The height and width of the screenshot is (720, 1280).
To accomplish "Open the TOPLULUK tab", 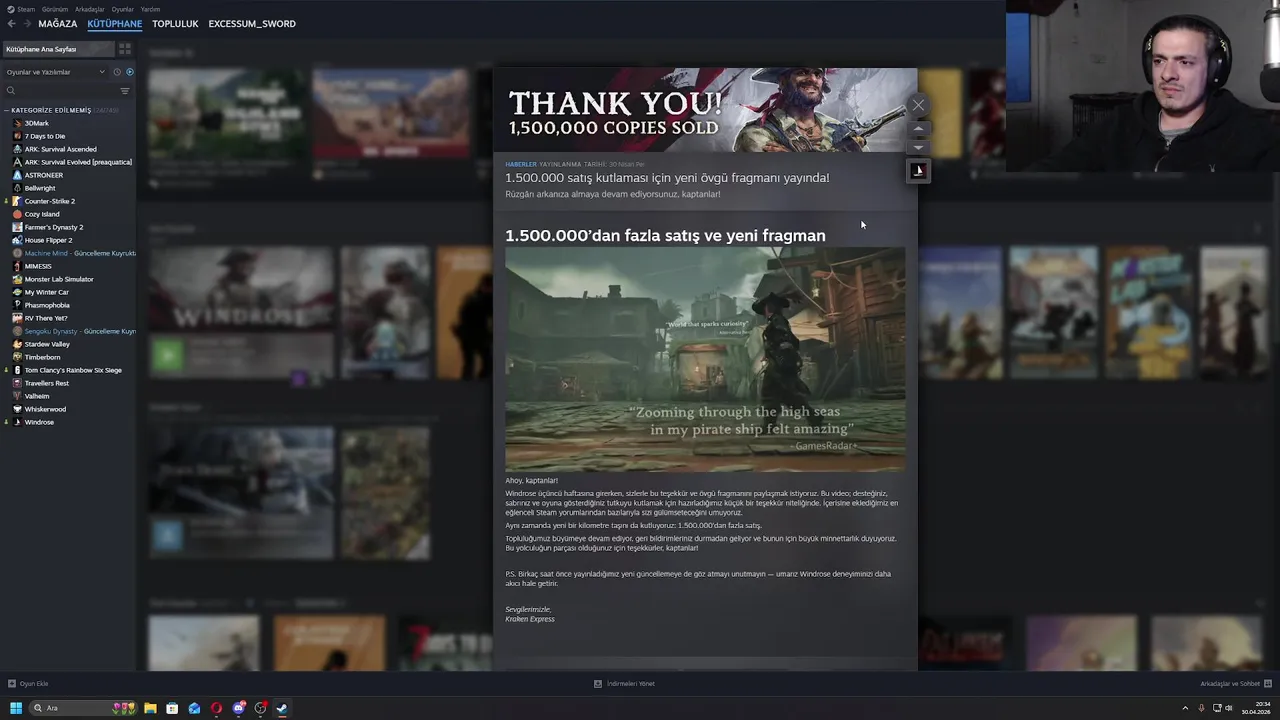I will point(175,24).
